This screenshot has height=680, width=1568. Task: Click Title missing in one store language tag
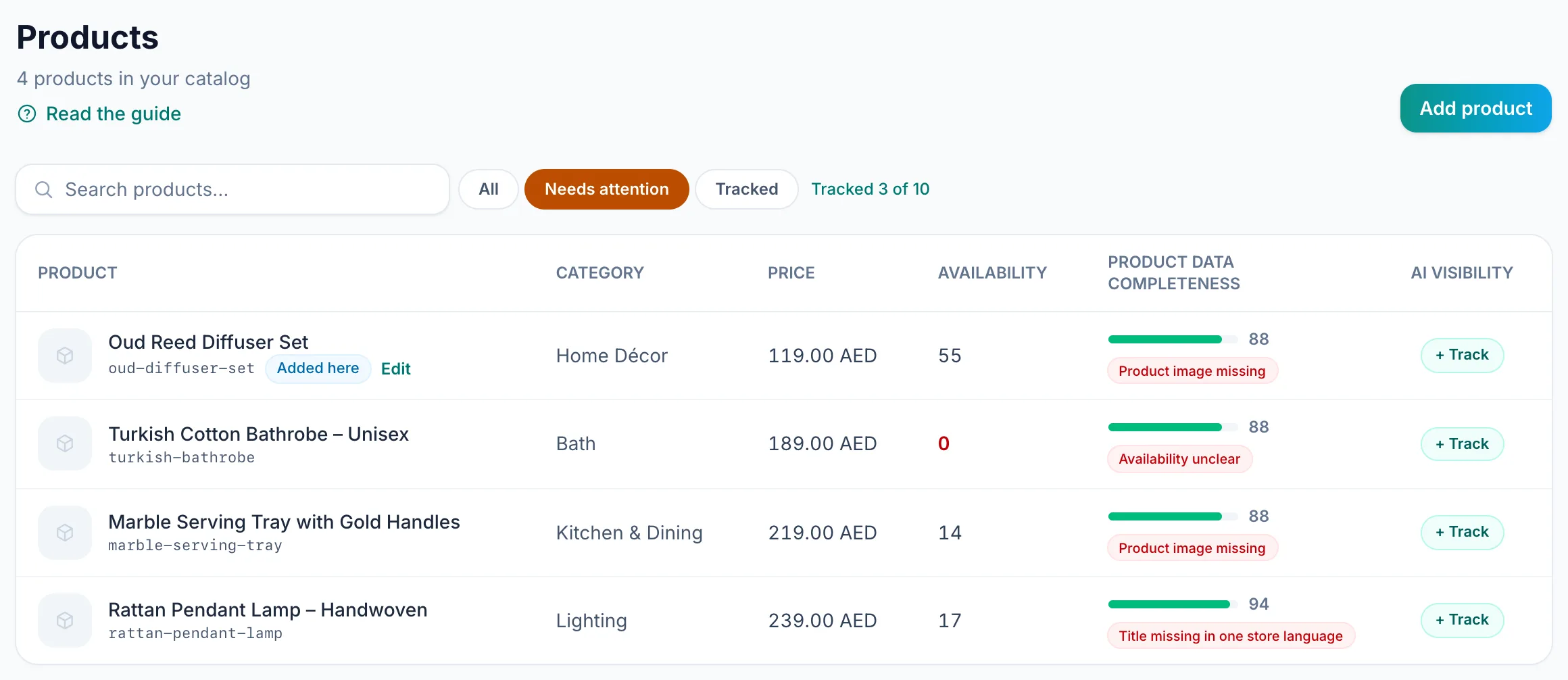coord(1231,636)
